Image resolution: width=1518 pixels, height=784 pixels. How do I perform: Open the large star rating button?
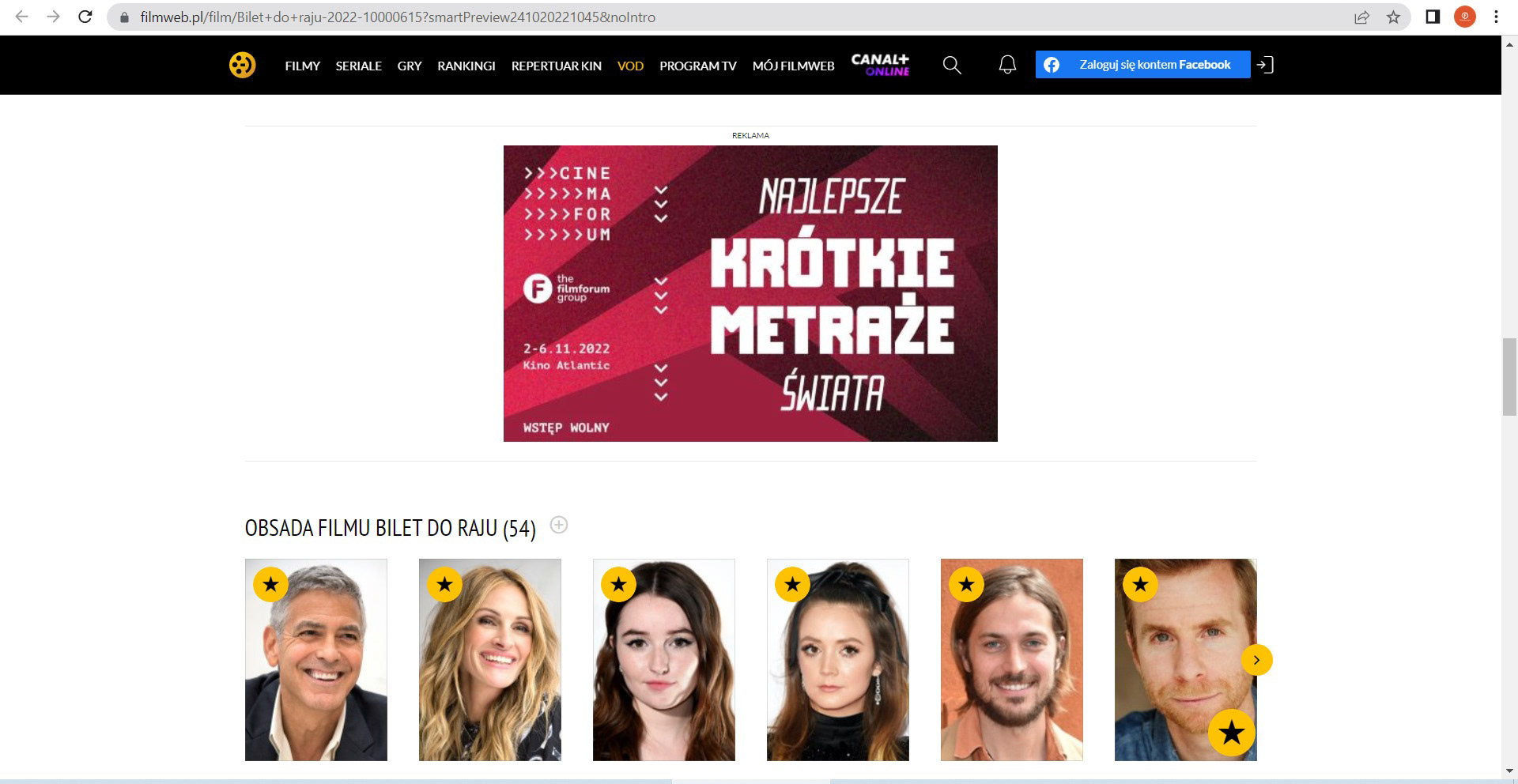(1231, 733)
